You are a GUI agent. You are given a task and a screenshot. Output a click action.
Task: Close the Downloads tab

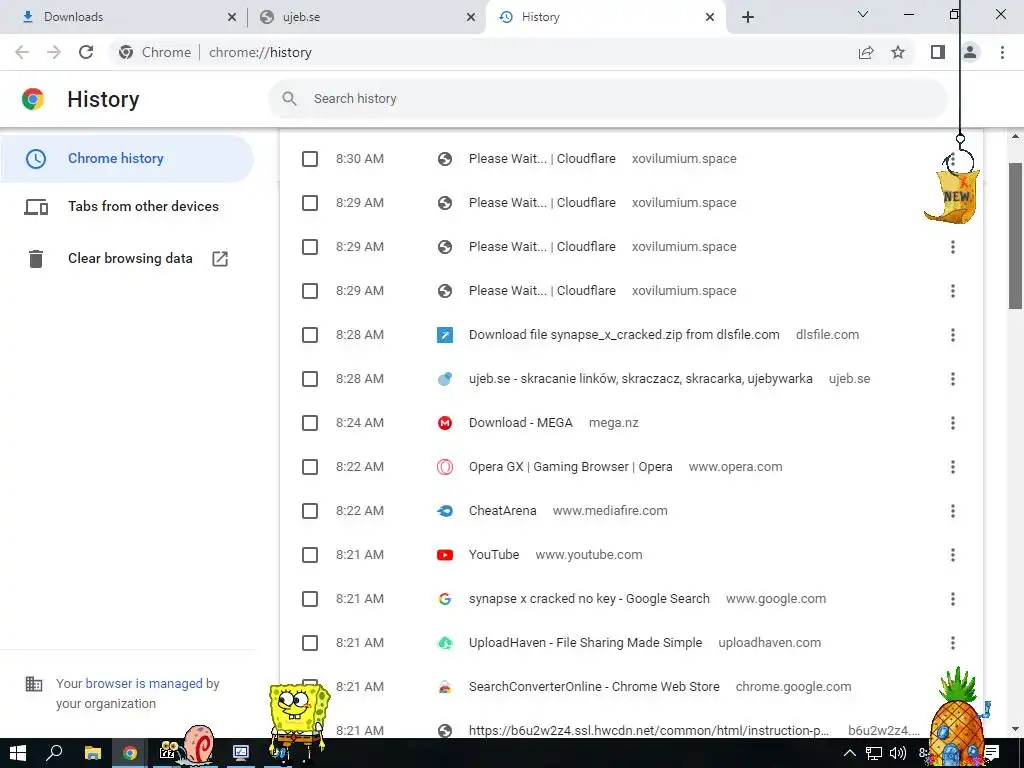232,17
